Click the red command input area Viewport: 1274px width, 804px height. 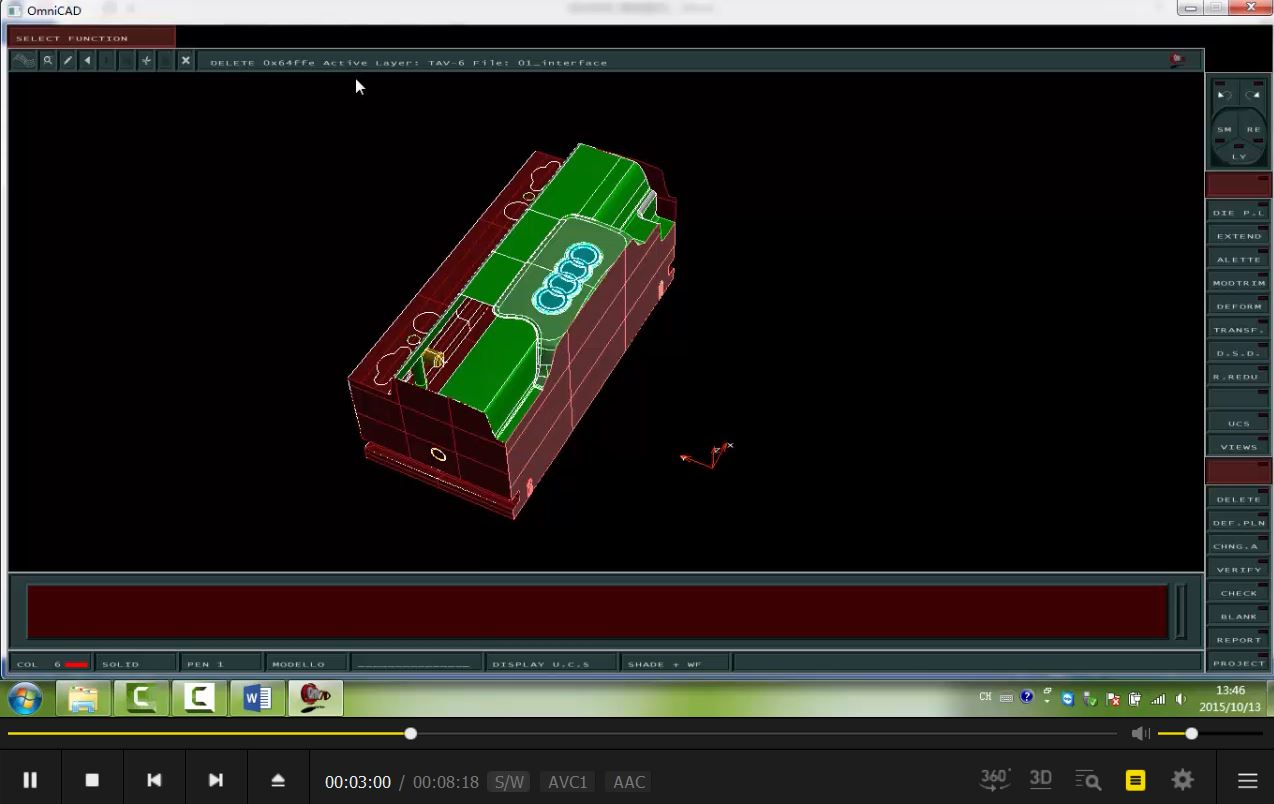[597, 611]
